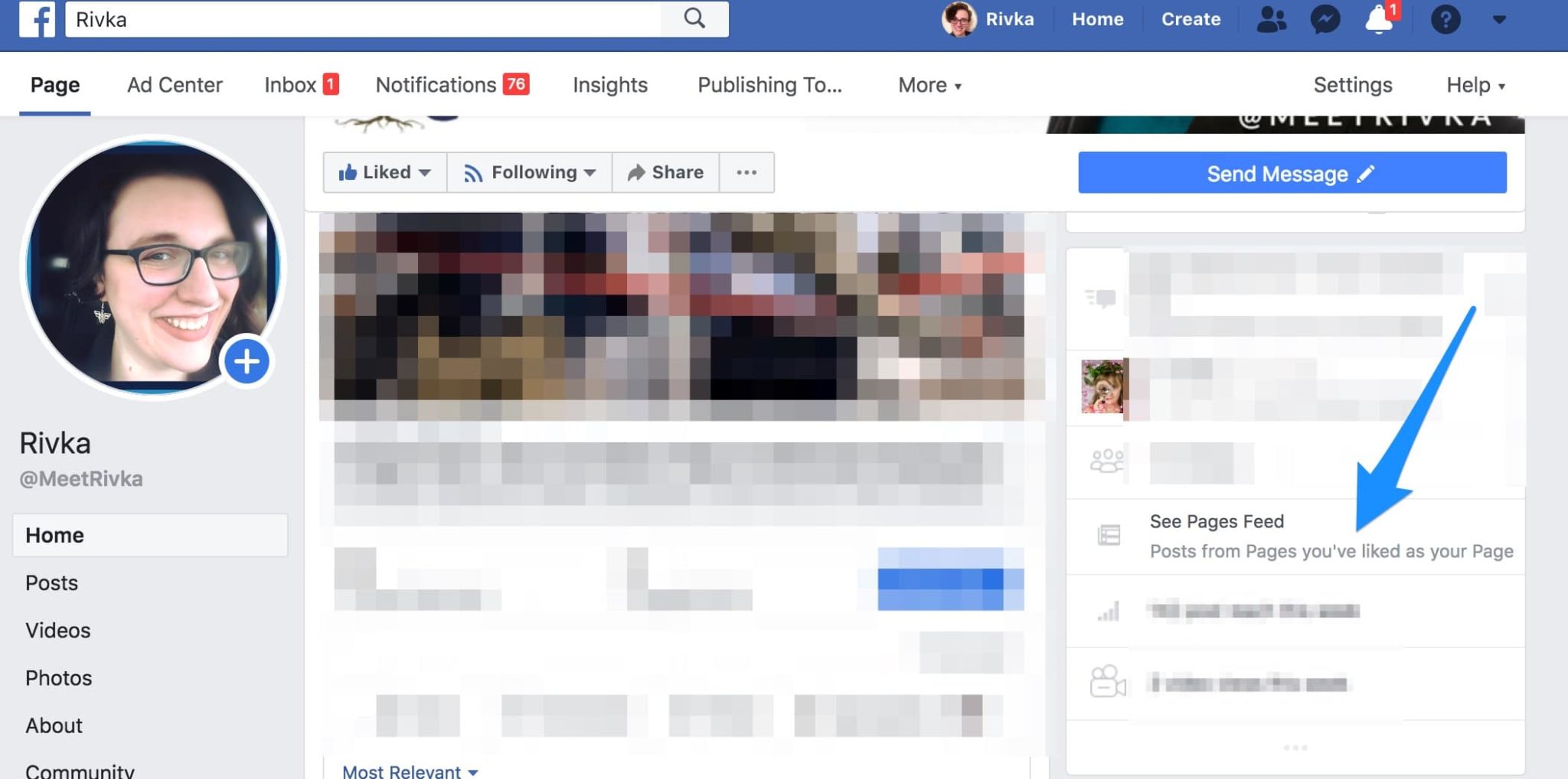The height and width of the screenshot is (779, 1568).
Task: Click the flower girl thumbnail image
Action: pyautogui.click(x=1102, y=386)
